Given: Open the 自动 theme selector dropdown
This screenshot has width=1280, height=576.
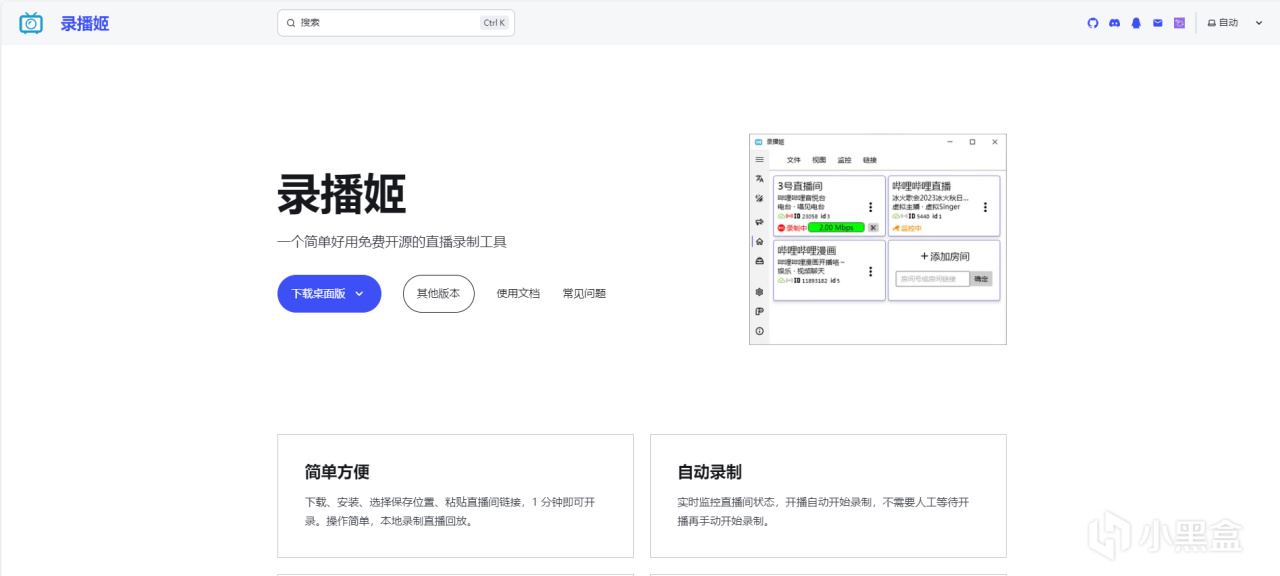Looking at the screenshot, I should click(1235, 23).
